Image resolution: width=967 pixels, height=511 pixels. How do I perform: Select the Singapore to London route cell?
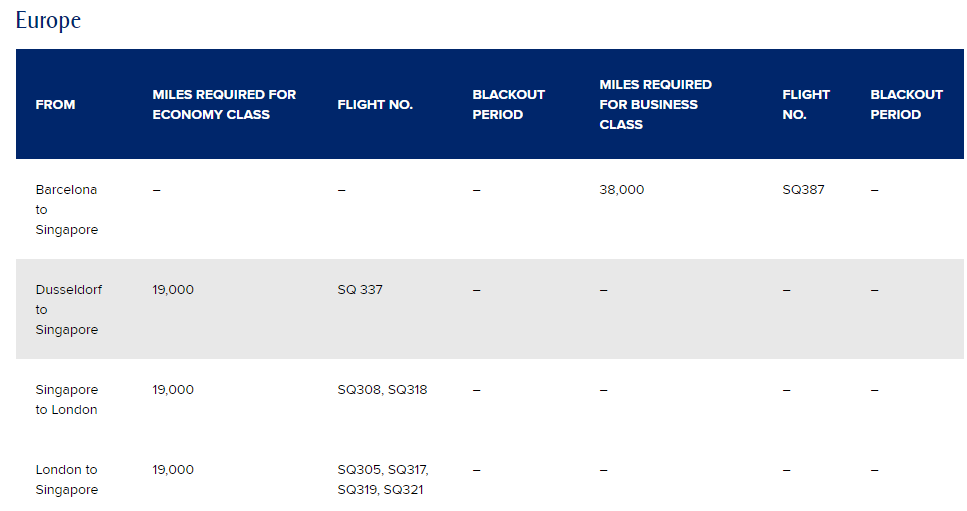66,399
